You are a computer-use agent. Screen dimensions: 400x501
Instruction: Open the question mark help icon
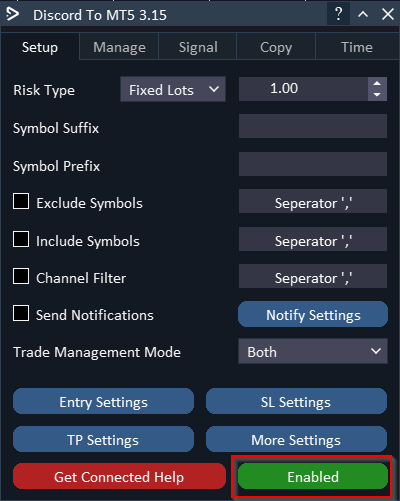pyautogui.click(x=338, y=14)
